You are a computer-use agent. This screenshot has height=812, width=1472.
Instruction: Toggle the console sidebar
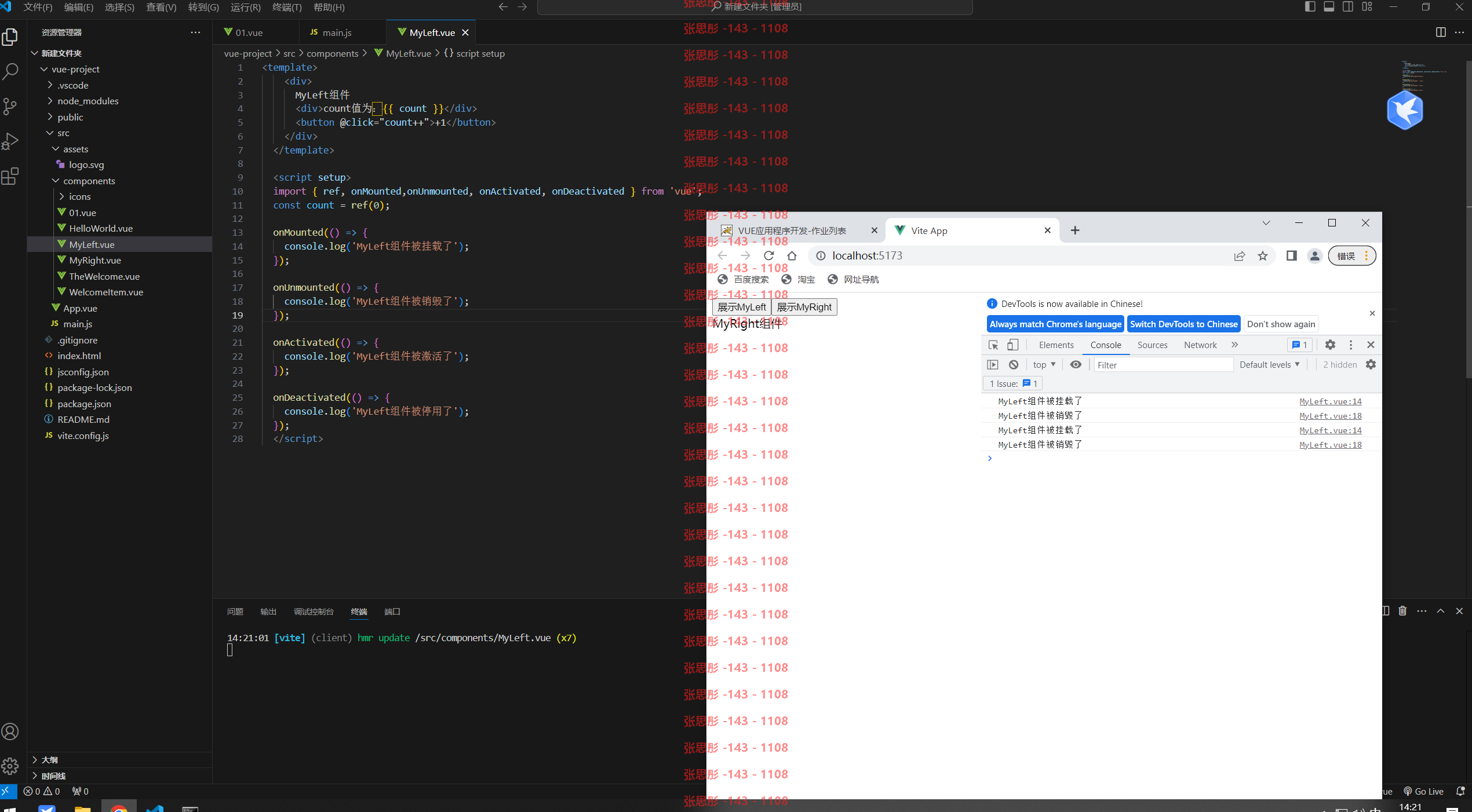point(993,365)
